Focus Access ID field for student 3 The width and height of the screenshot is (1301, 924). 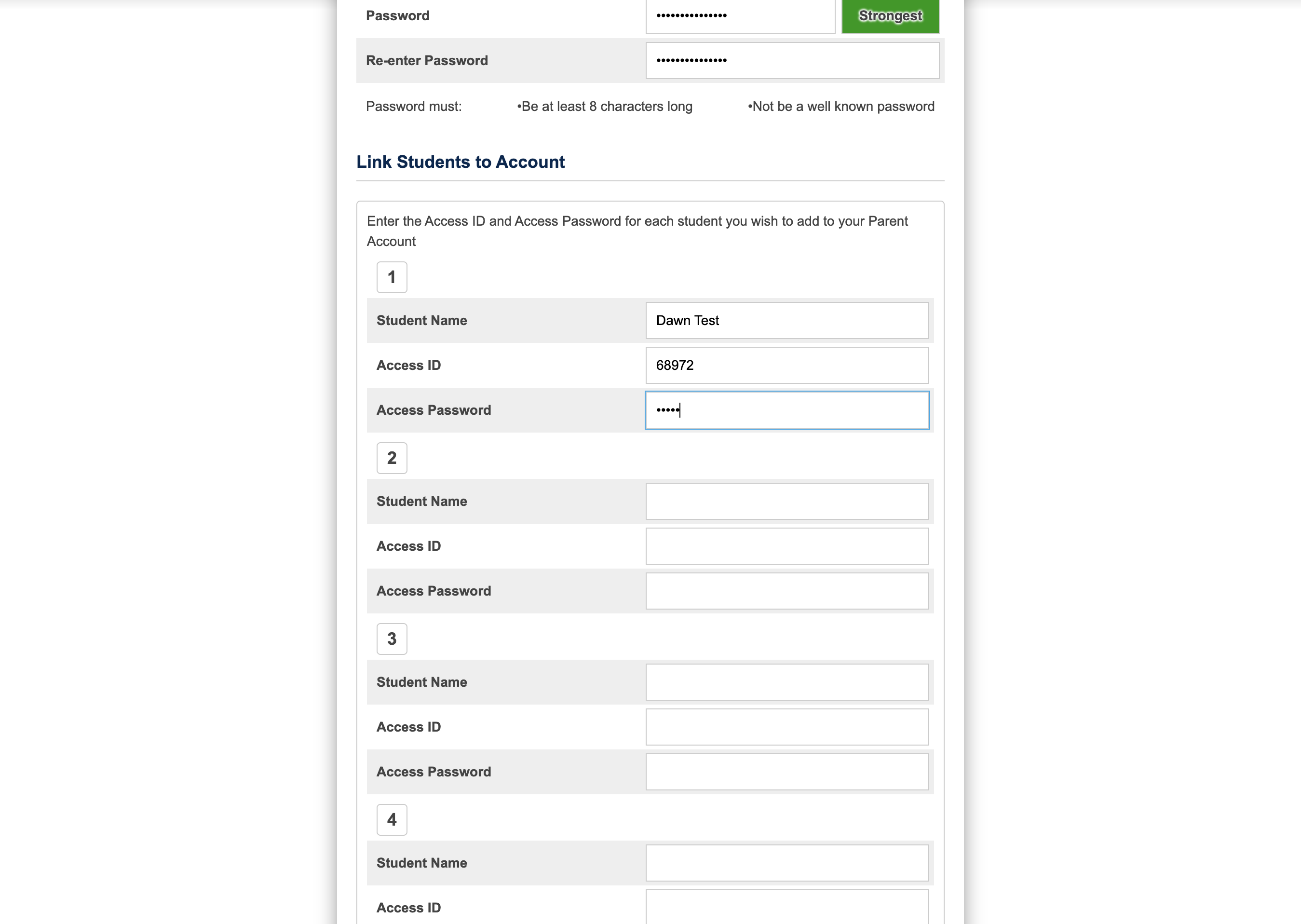coord(787,727)
